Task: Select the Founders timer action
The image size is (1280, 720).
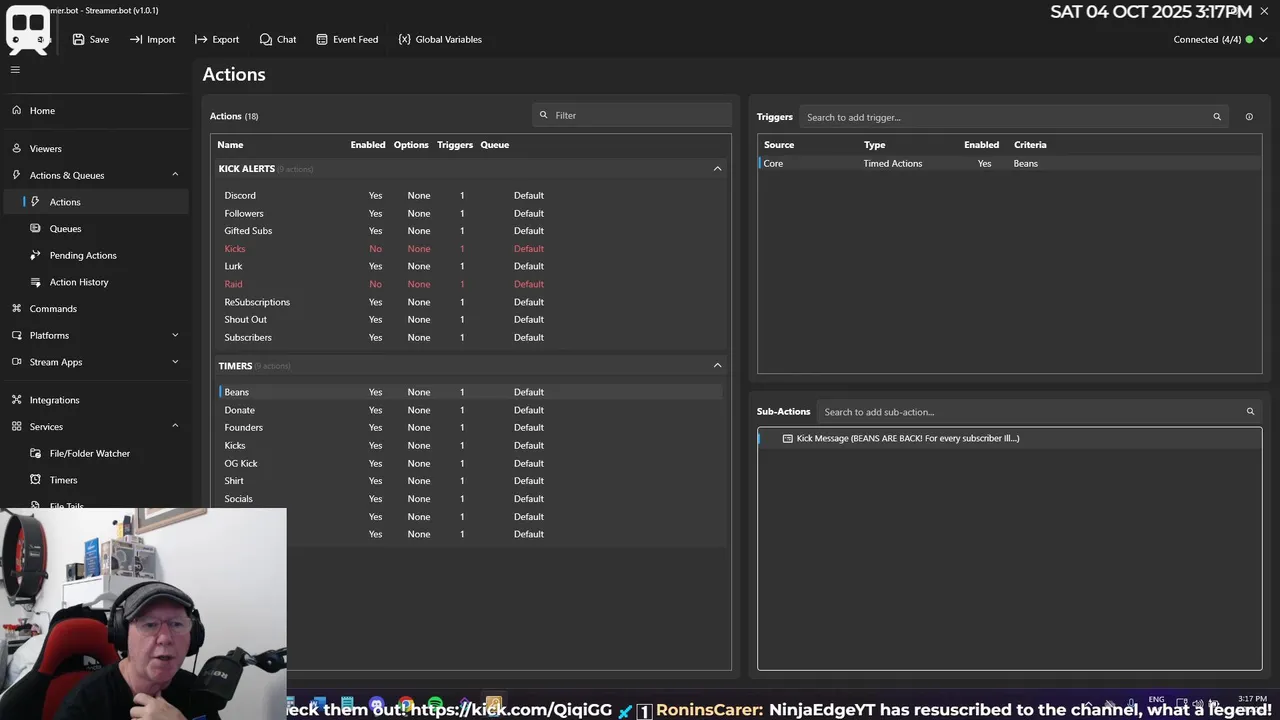Action: pyautogui.click(x=470, y=428)
